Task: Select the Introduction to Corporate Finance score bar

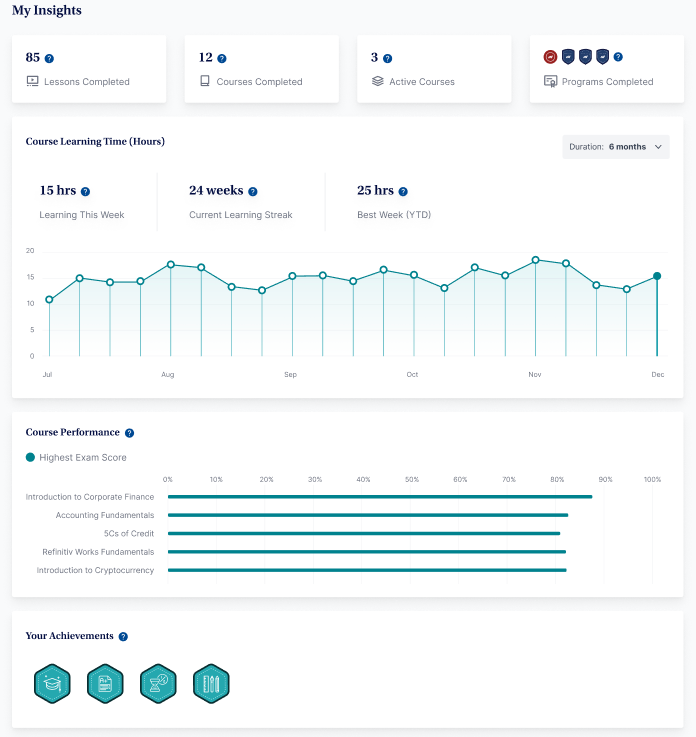Action: (x=379, y=497)
